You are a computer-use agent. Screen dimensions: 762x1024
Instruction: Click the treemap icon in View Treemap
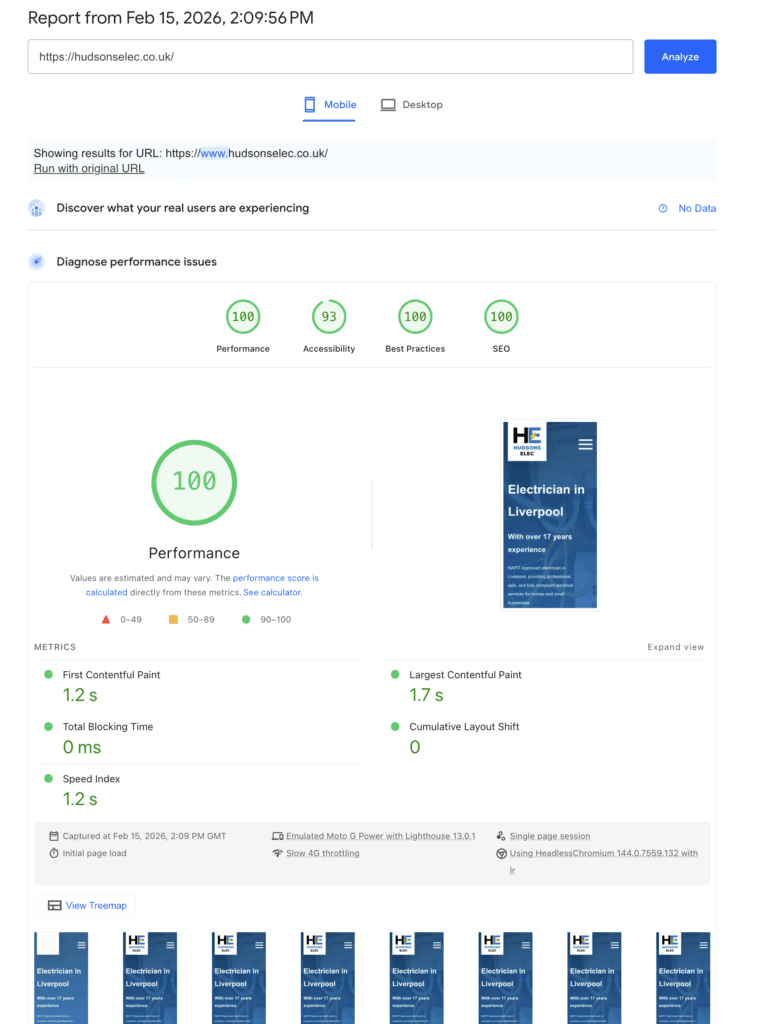55,905
